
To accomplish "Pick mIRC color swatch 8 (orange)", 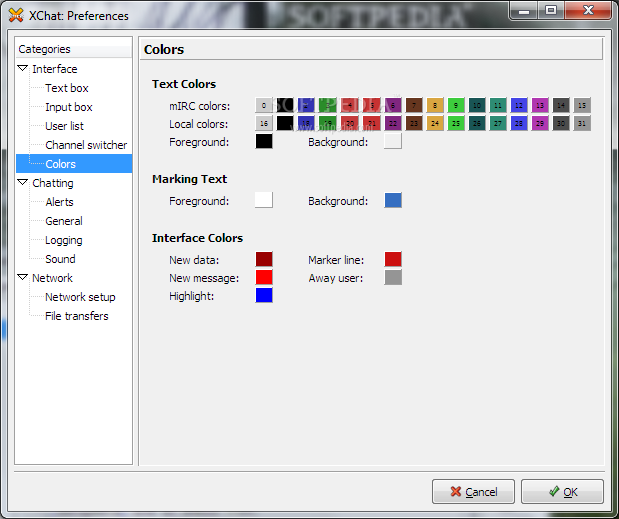I will [x=435, y=105].
